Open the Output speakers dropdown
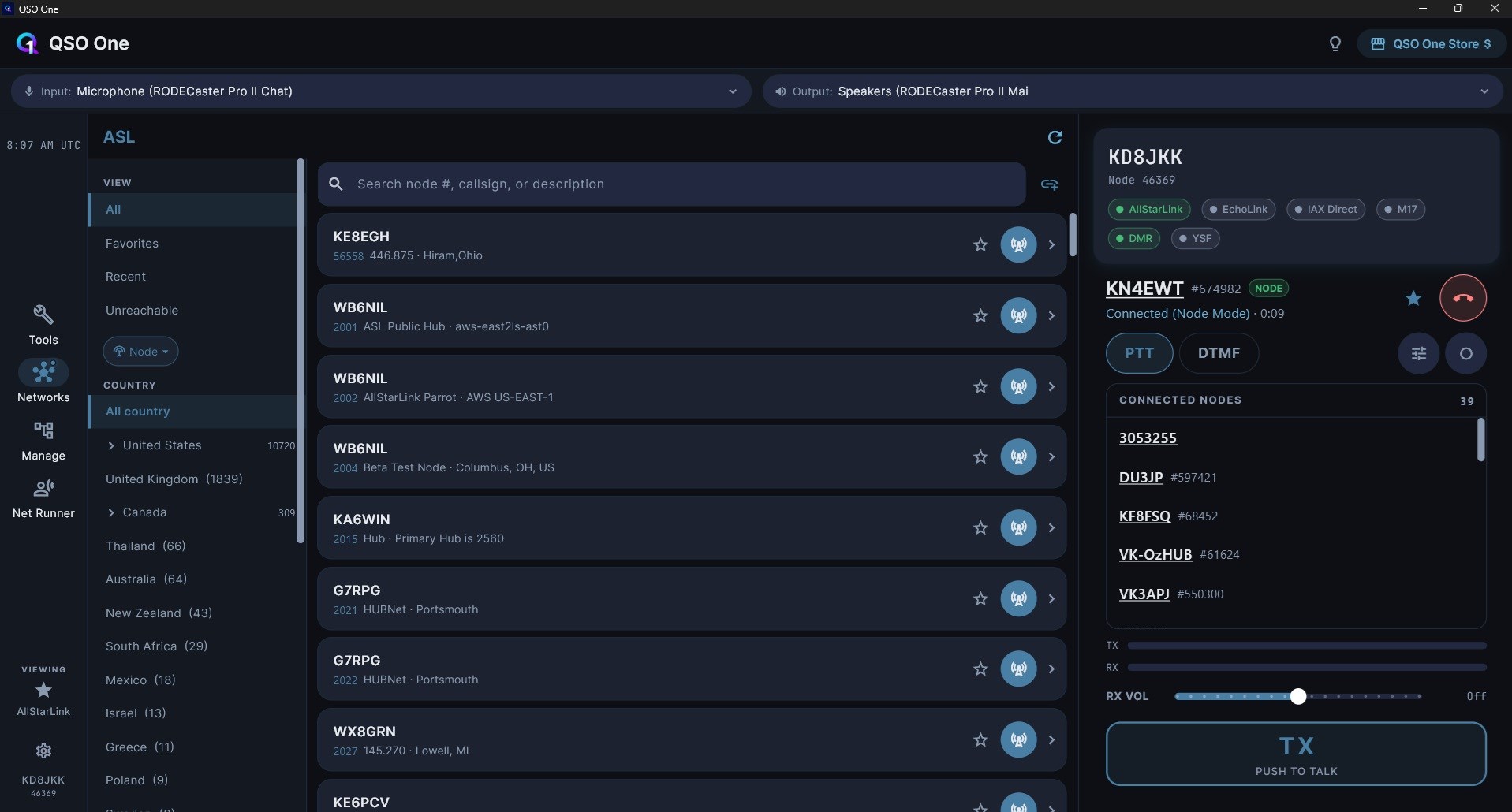The image size is (1512, 812). pyautogui.click(x=1133, y=91)
